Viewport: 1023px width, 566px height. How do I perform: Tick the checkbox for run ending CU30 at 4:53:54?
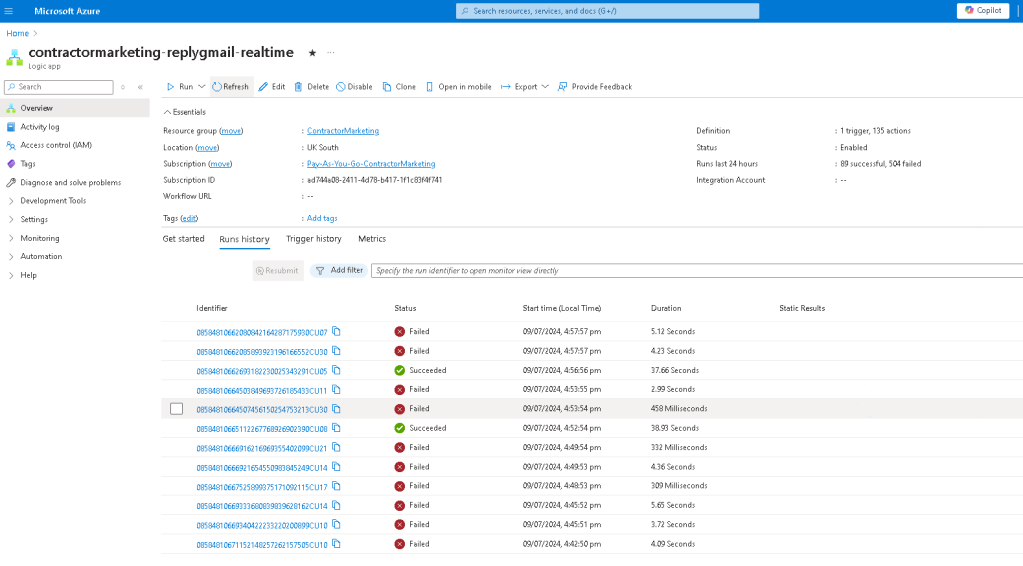176,409
